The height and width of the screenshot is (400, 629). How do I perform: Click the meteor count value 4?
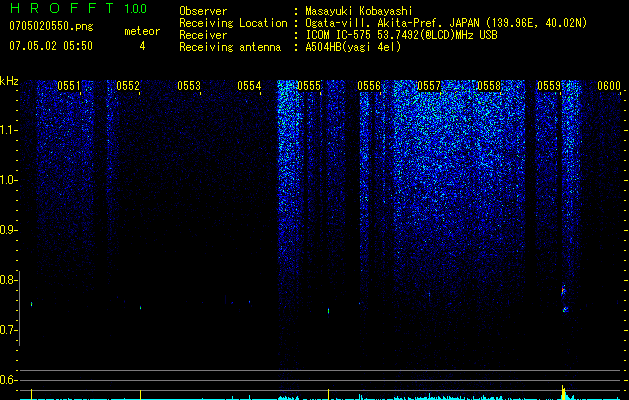[x=142, y=46]
